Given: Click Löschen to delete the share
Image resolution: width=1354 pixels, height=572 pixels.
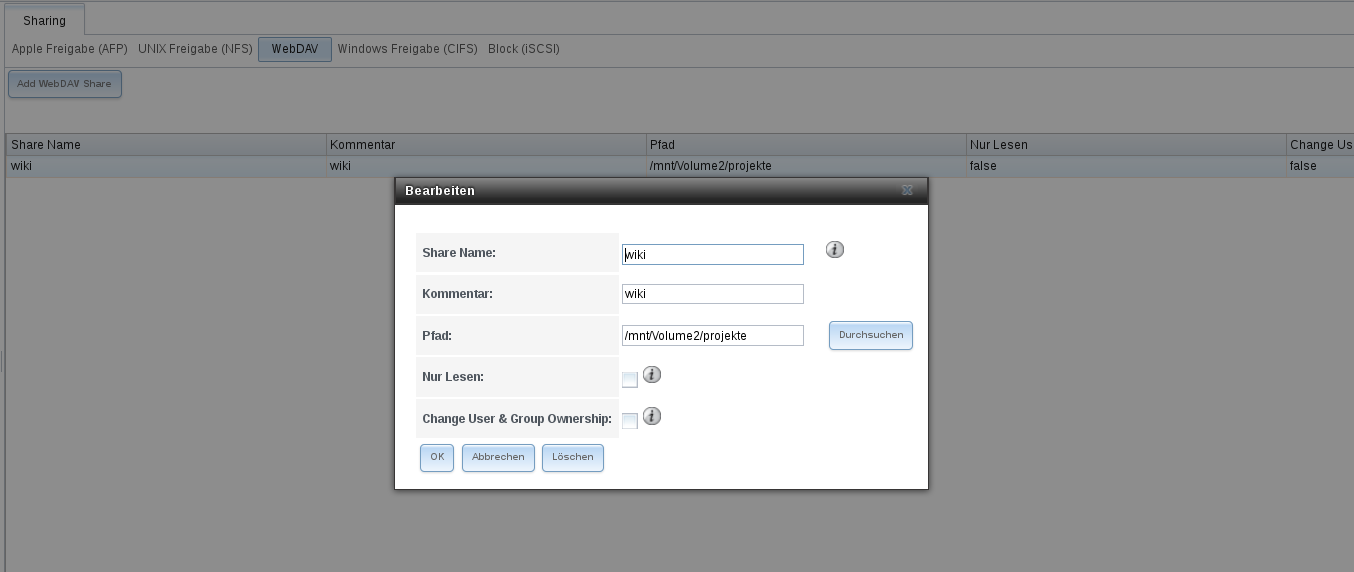Looking at the screenshot, I should point(573,457).
